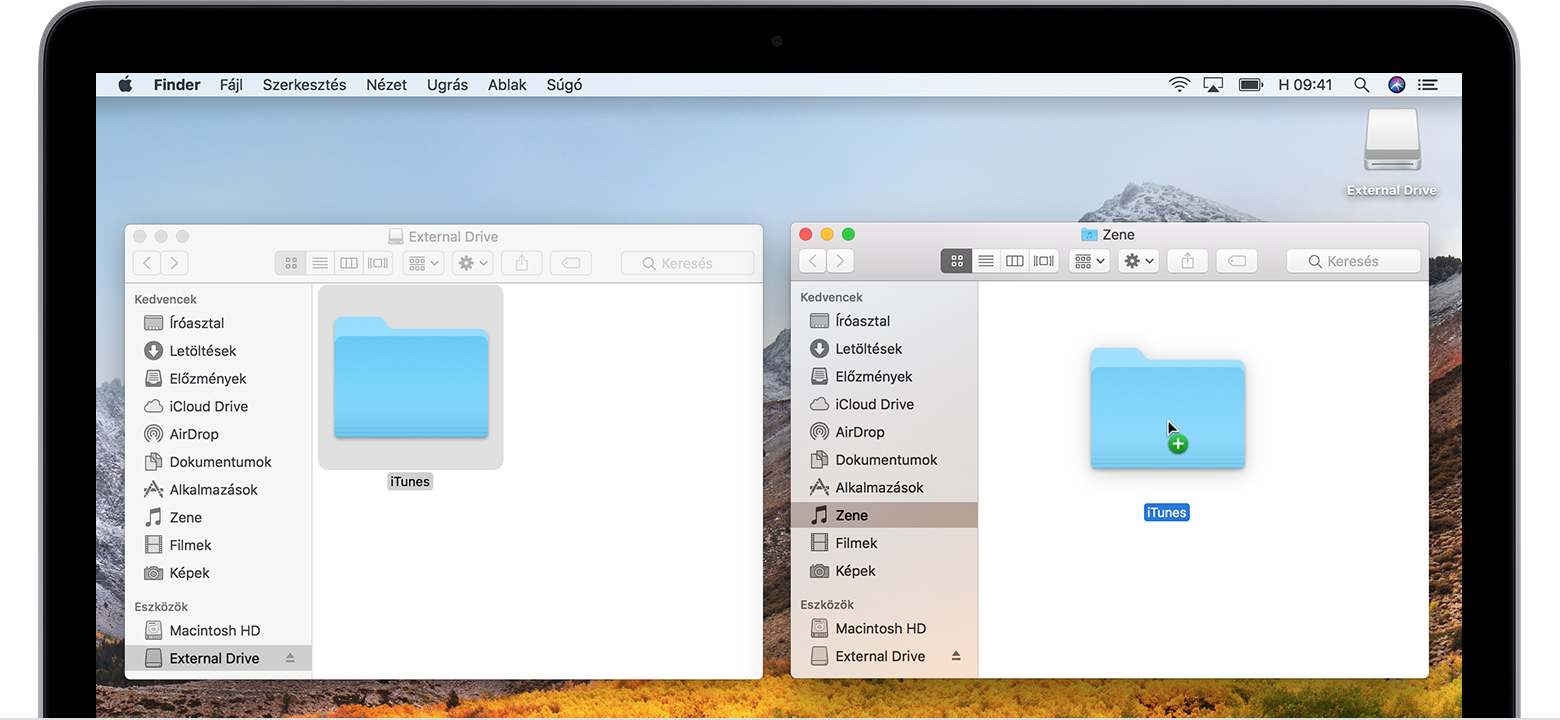Open the Ugrás menu
This screenshot has height=720, width=1560.
(x=447, y=85)
